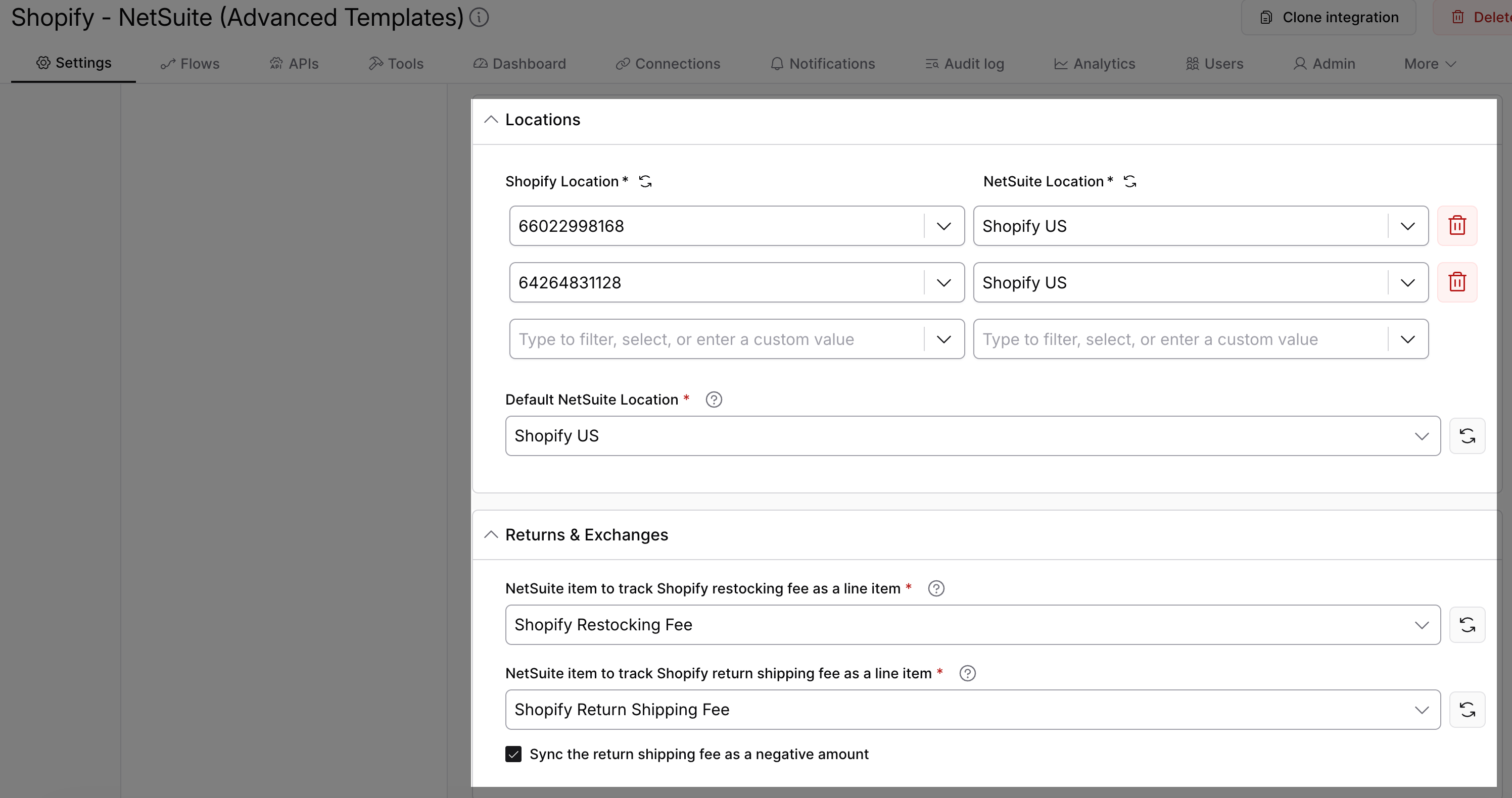Click the info icon beside integration title
1512x798 pixels.
[479, 18]
